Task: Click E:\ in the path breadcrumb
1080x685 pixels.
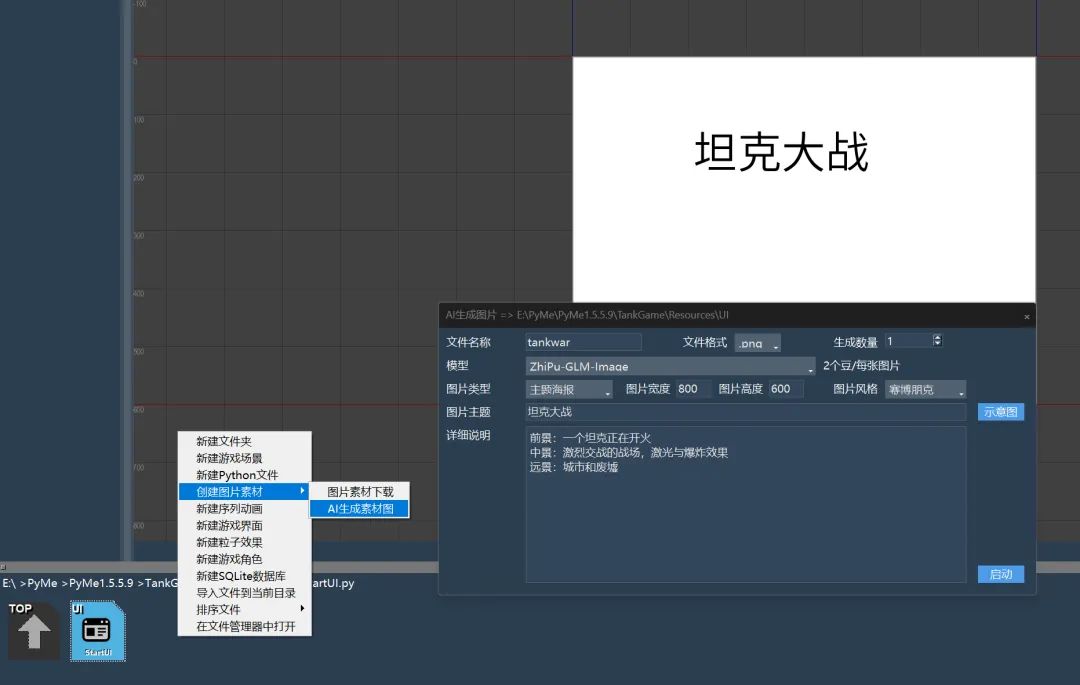Action: (x=9, y=583)
